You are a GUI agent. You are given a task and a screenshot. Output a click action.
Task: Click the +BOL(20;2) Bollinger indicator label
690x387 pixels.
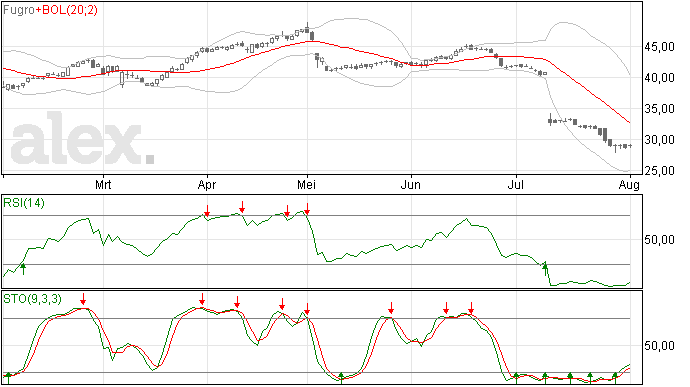[66, 10]
